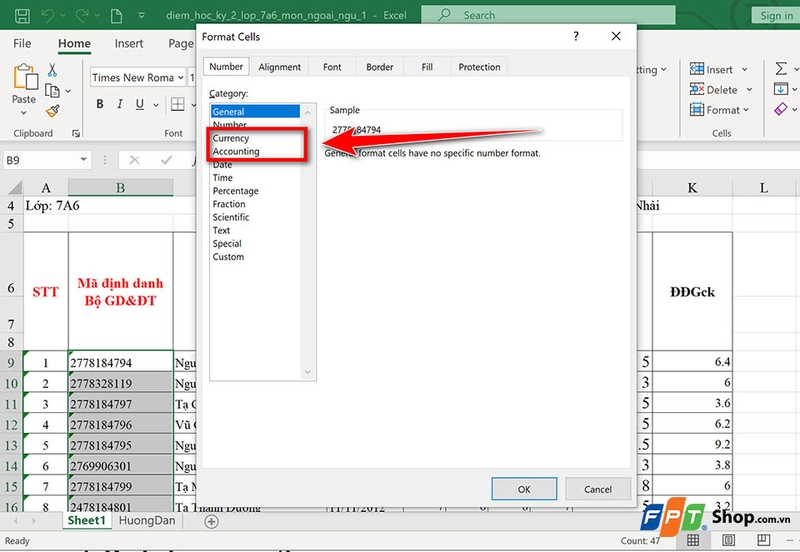Open the Name Box dropdown arrow
This screenshot has width=800, height=552.
point(83,160)
